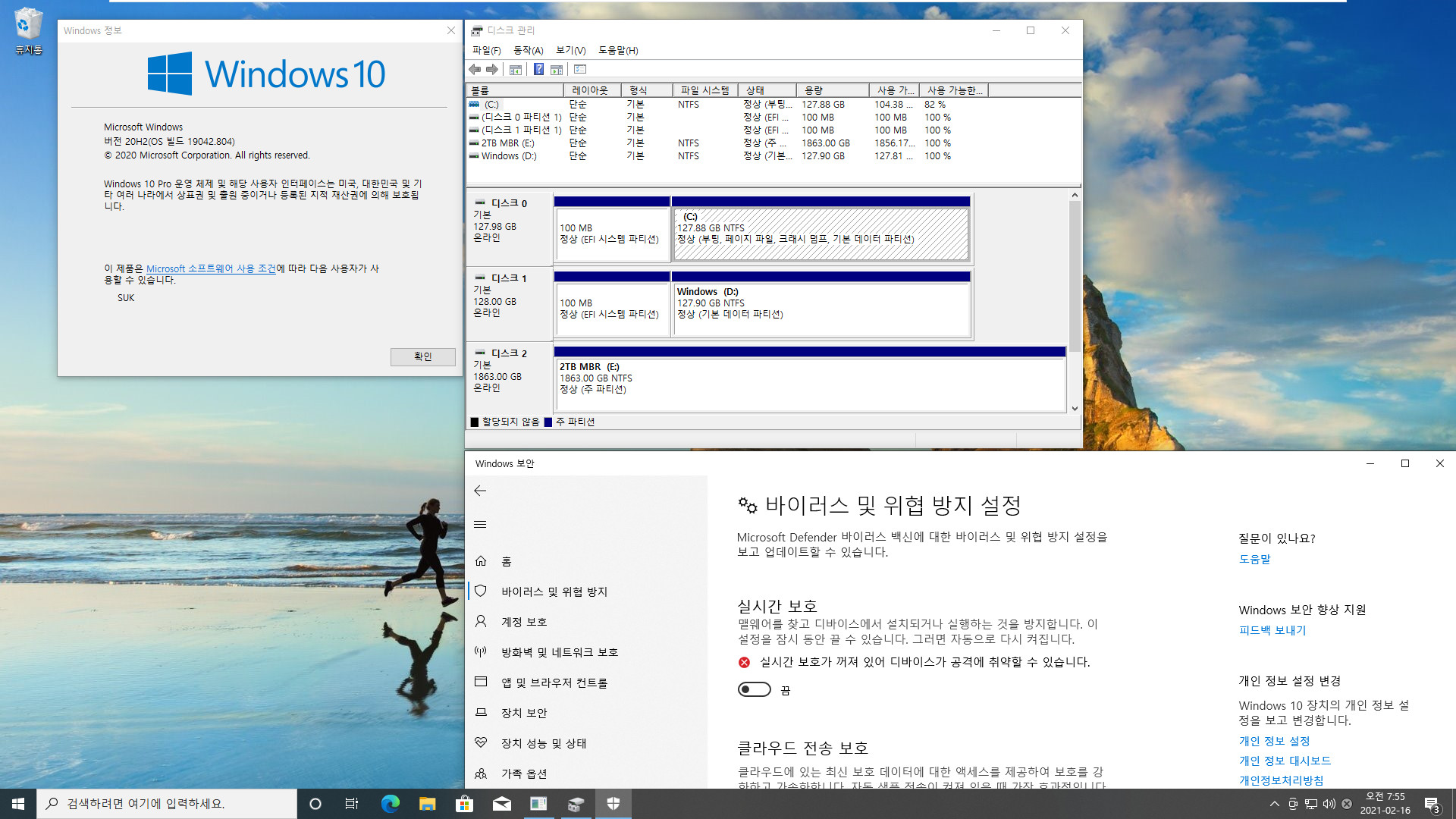The image size is (1456, 819).
Task: Select Home in Windows Security sidebar
Action: (x=586, y=561)
